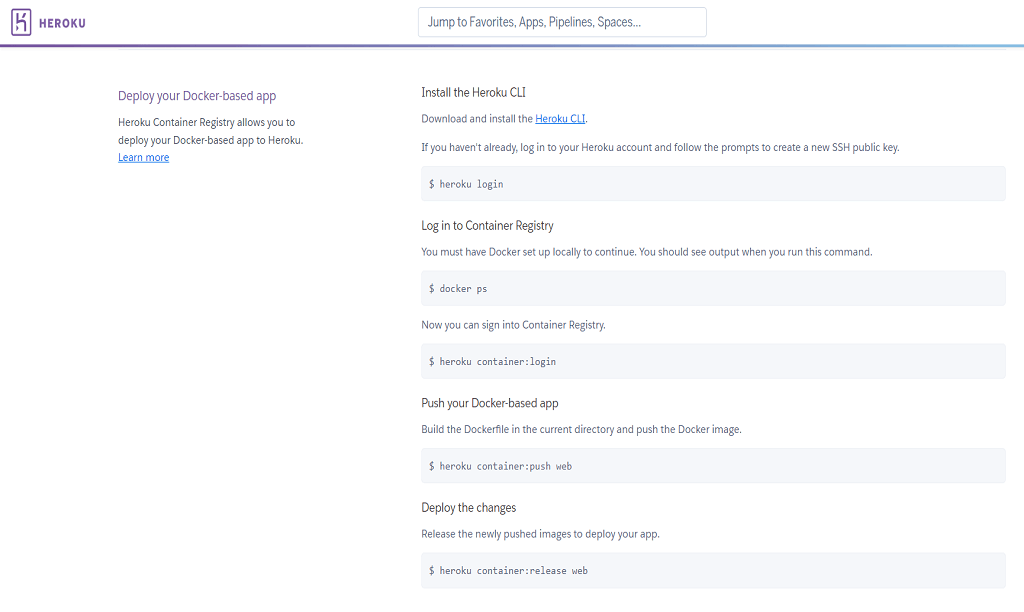Click the Heroku logo icon

(21, 22)
